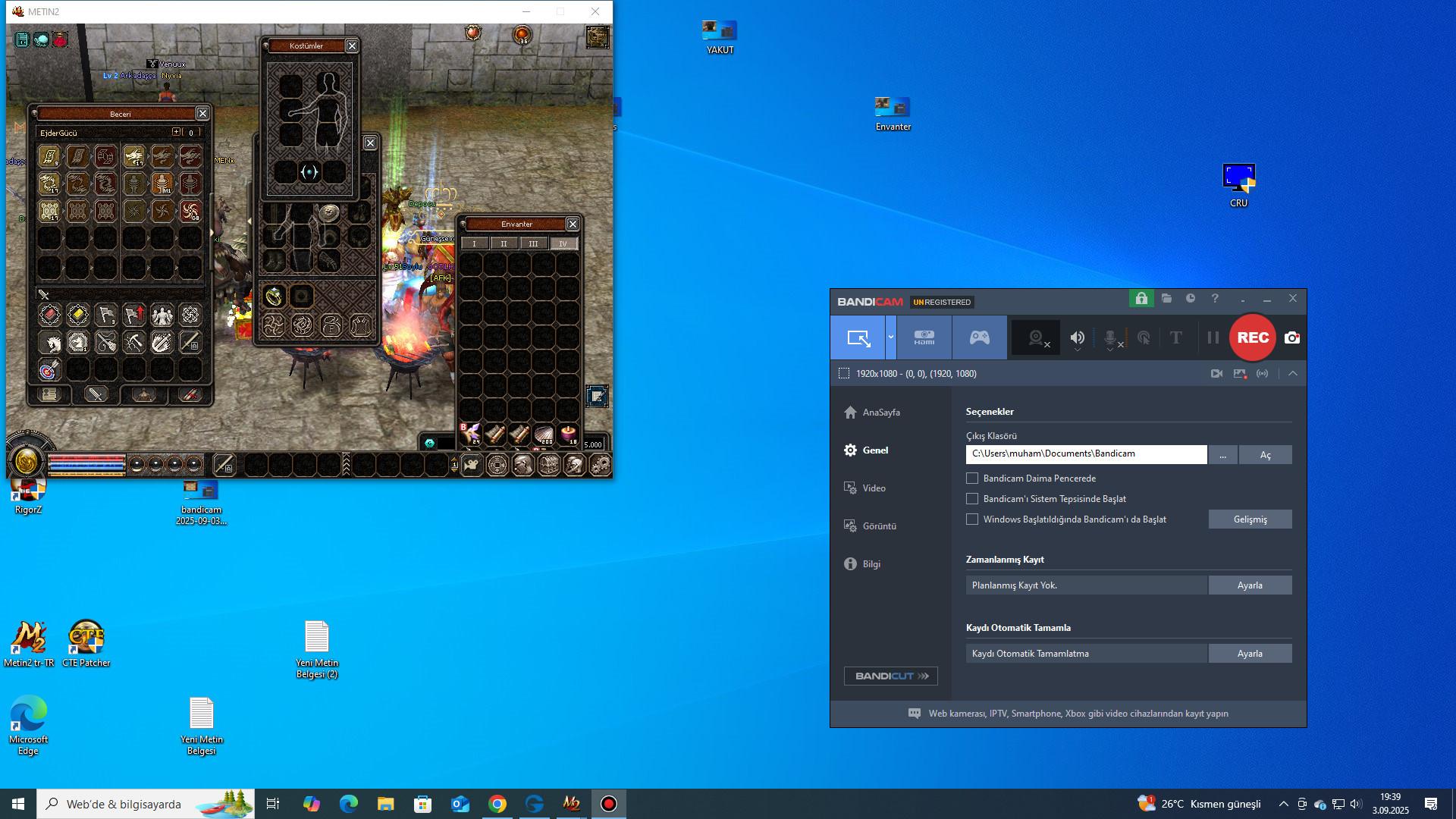Open File Explorer from the taskbar
The width and height of the screenshot is (1456, 819).
click(386, 804)
